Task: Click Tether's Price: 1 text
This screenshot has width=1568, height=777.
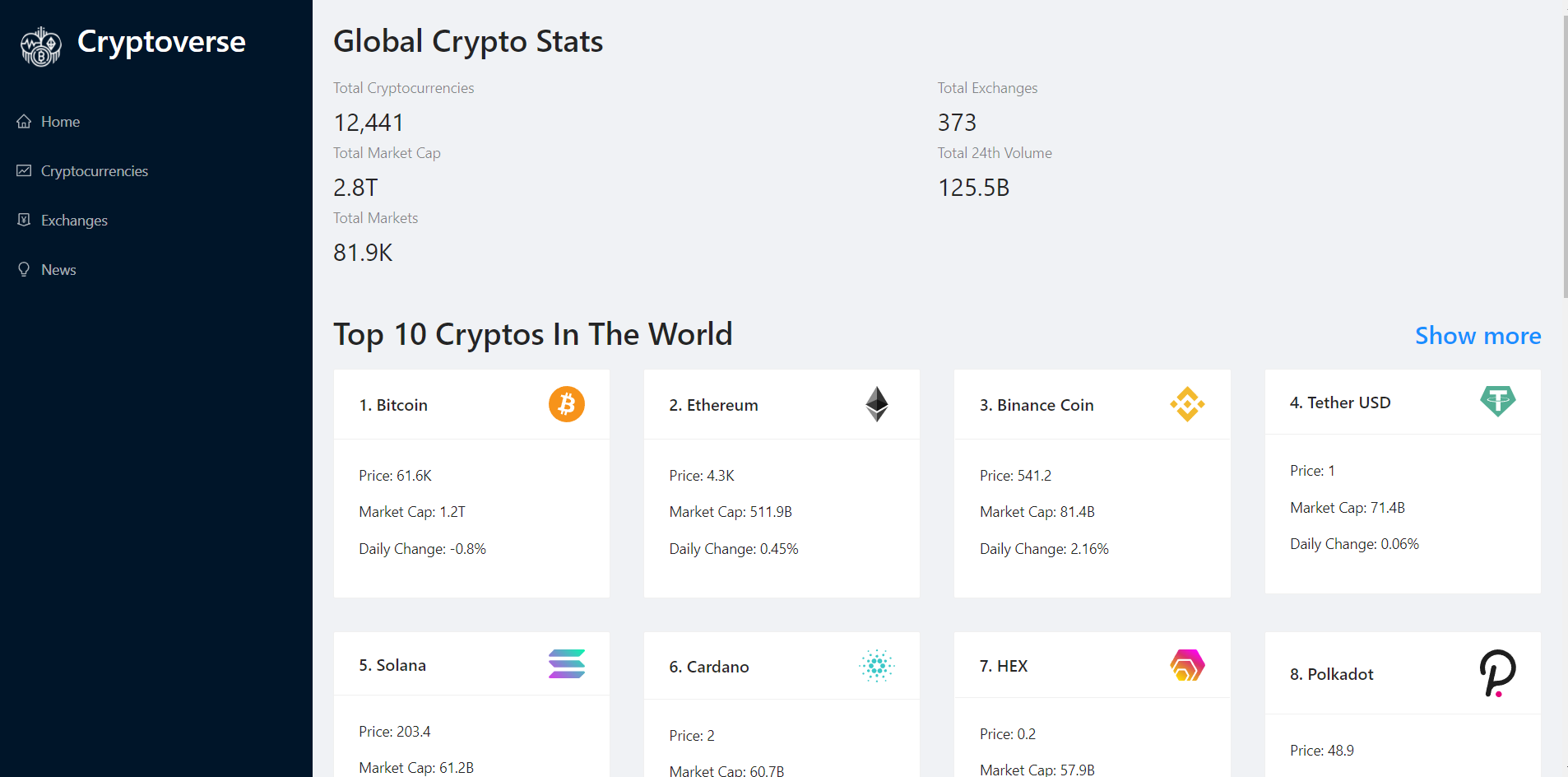Action: click(1312, 471)
